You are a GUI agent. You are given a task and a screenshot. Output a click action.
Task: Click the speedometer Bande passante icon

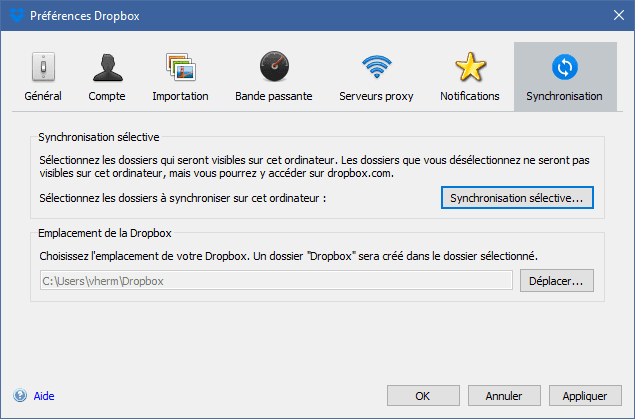pos(273,67)
